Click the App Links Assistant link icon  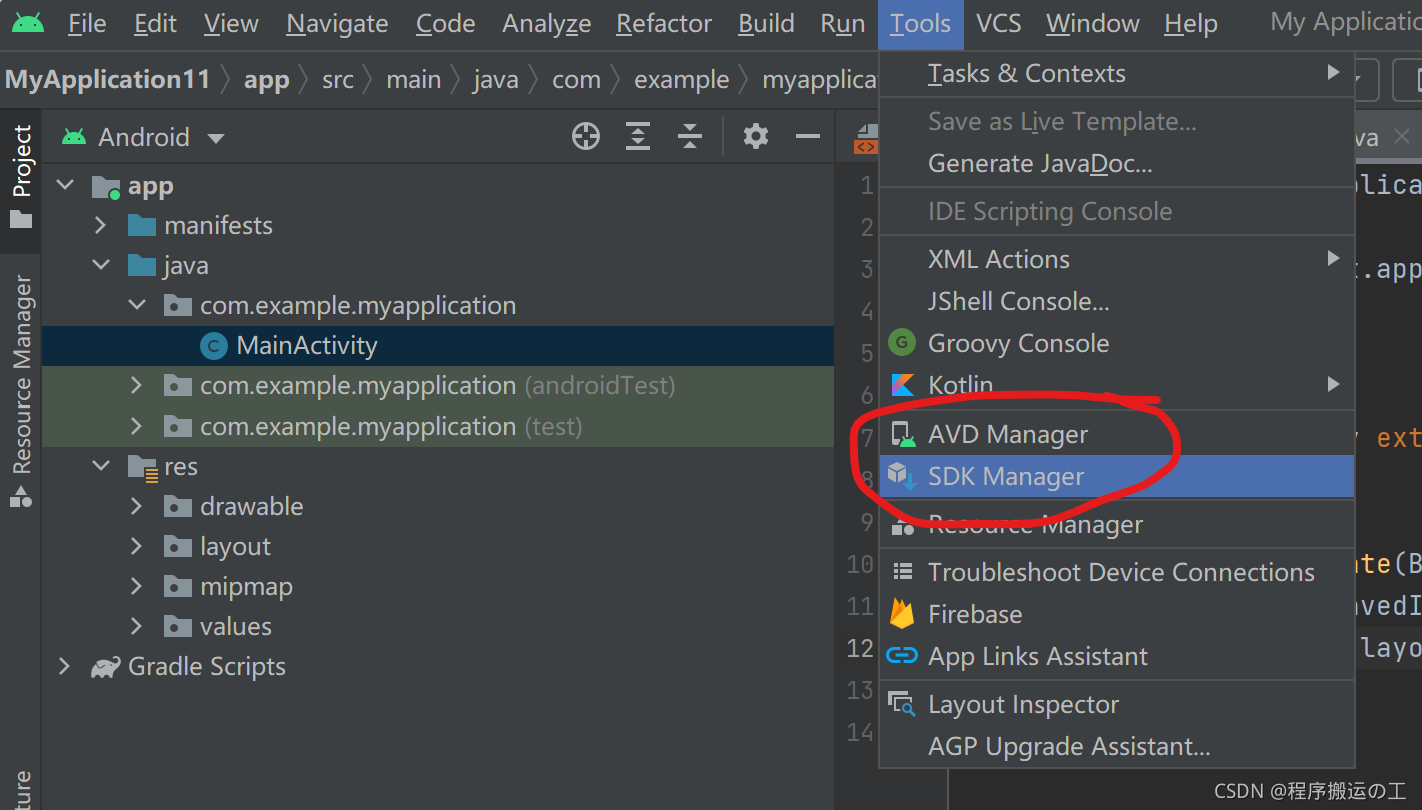tap(902, 656)
